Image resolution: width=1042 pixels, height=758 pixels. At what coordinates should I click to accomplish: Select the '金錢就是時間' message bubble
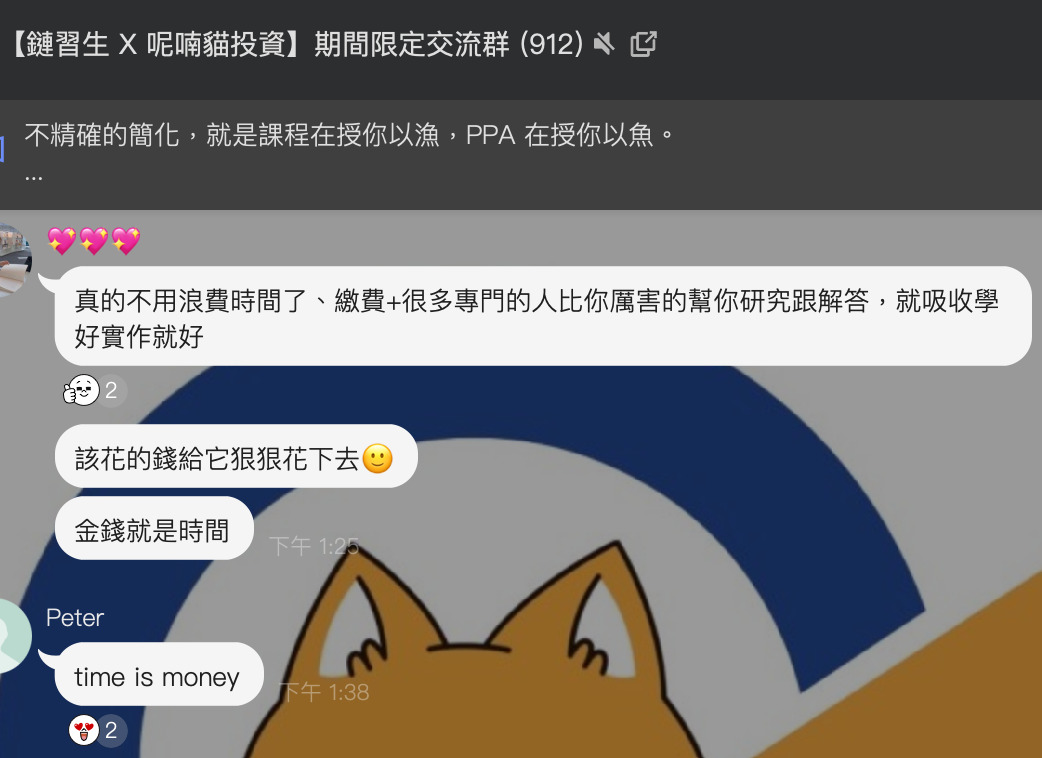pos(154,528)
